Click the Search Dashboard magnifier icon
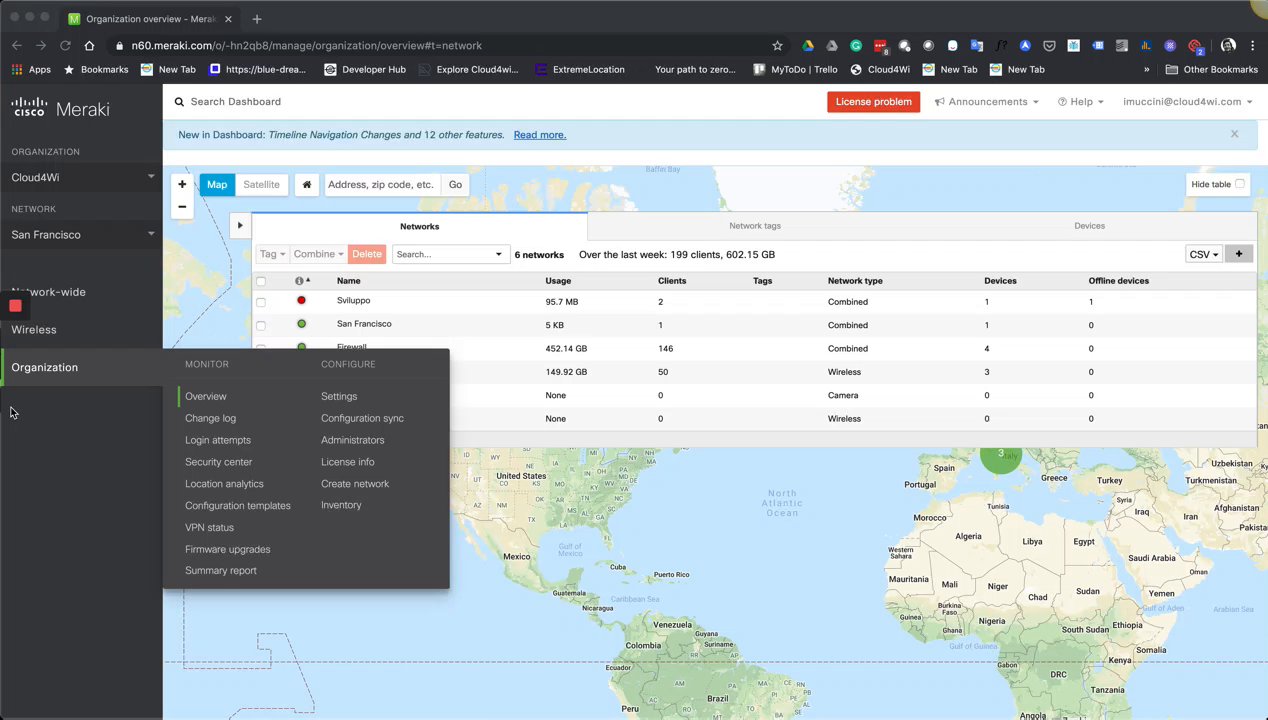The width and height of the screenshot is (1268, 720). [179, 102]
